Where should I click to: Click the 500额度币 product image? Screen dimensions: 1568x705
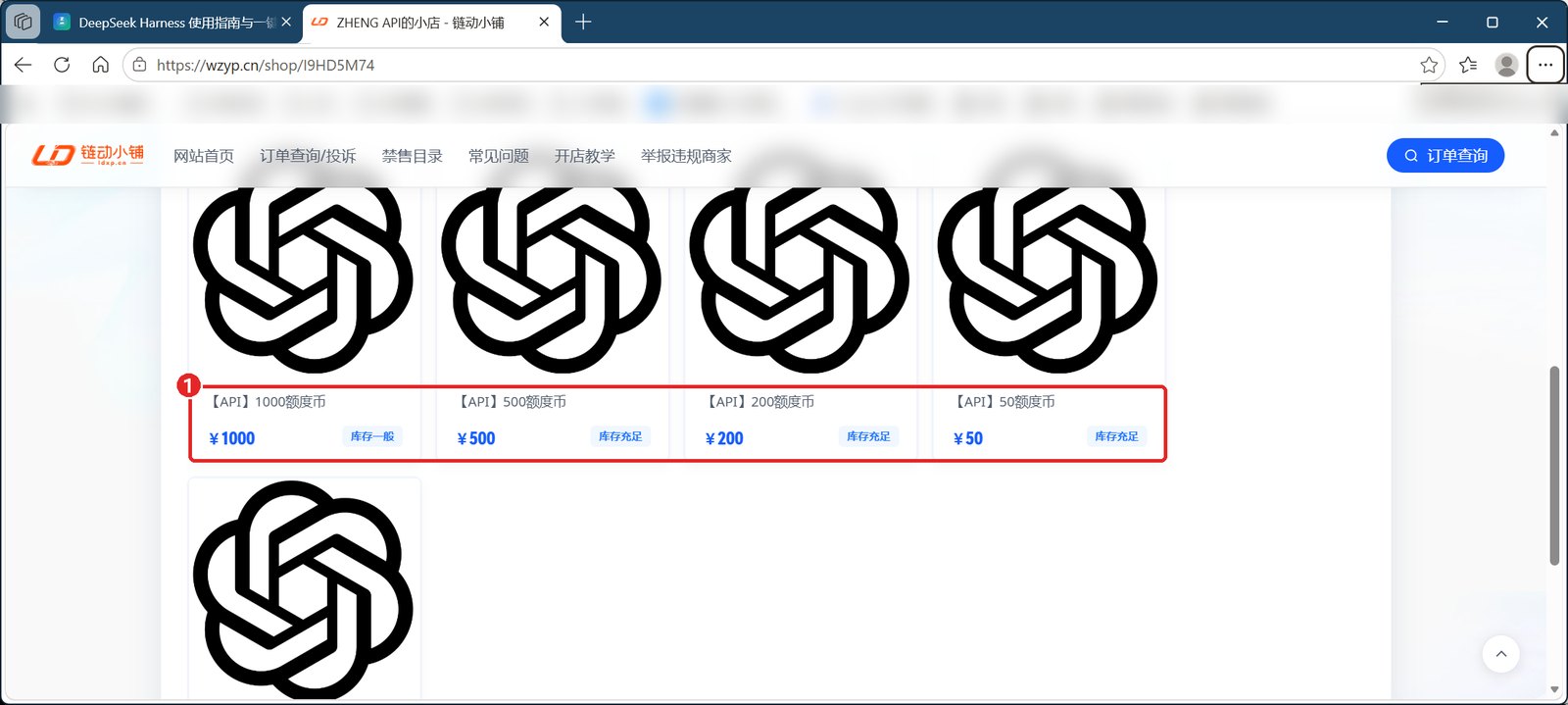click(551, 279)
